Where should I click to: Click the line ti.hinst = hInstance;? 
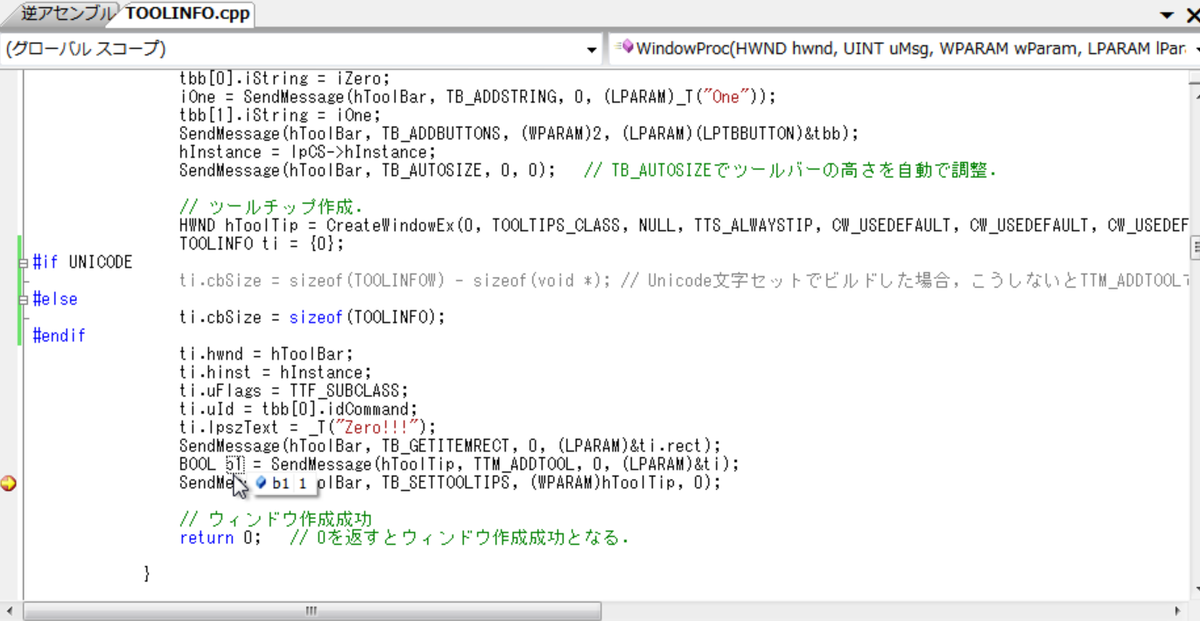276,372
